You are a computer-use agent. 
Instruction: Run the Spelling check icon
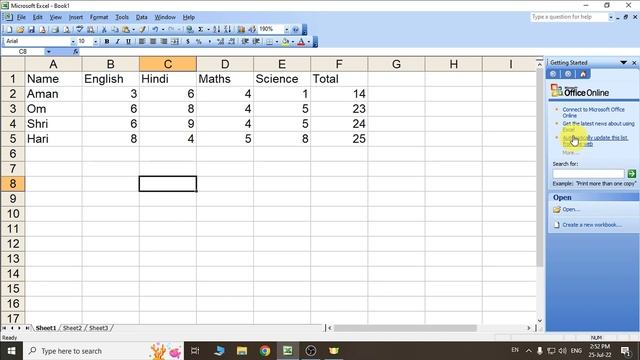(x=80, y=29)
